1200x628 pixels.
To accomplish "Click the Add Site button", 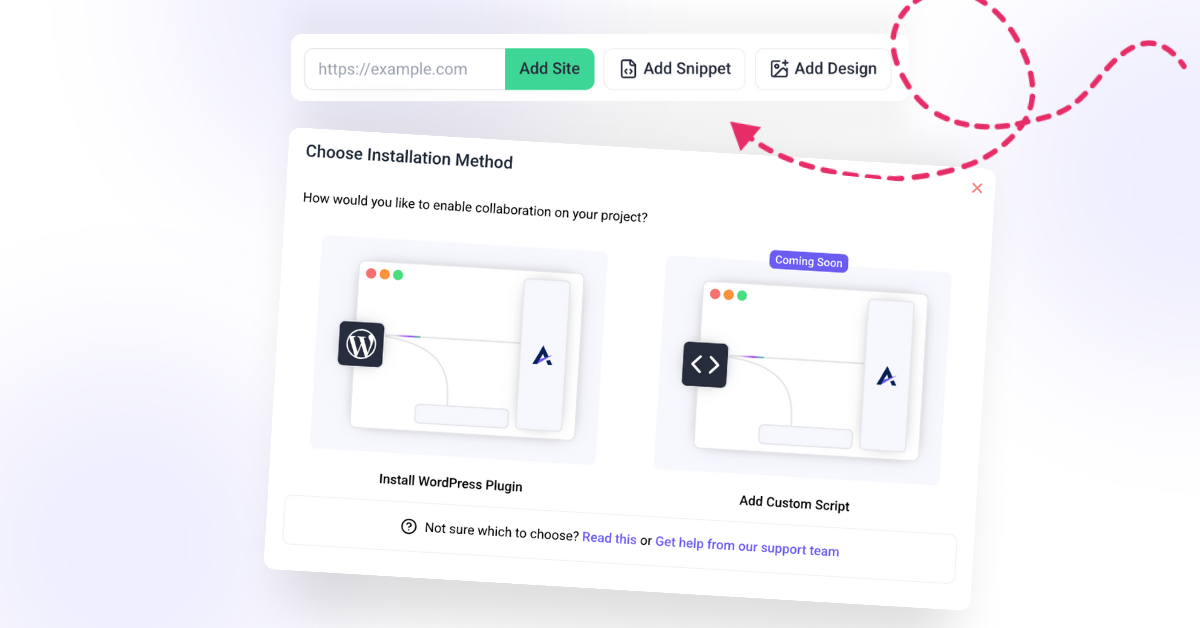I will tap(550, 69).
